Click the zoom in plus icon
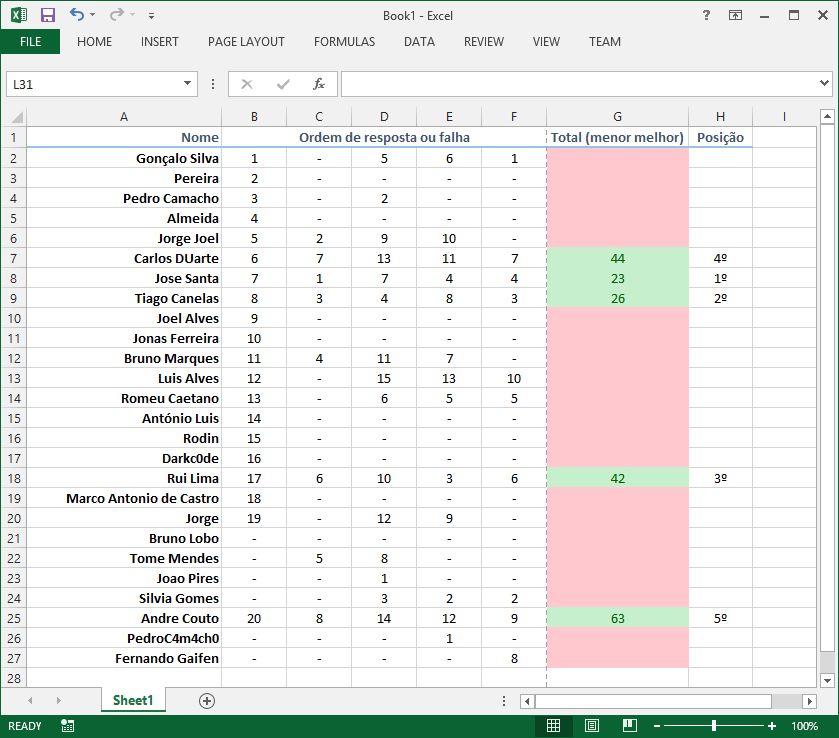This screenshot has width=839, height=738. [x=772, y=726]
